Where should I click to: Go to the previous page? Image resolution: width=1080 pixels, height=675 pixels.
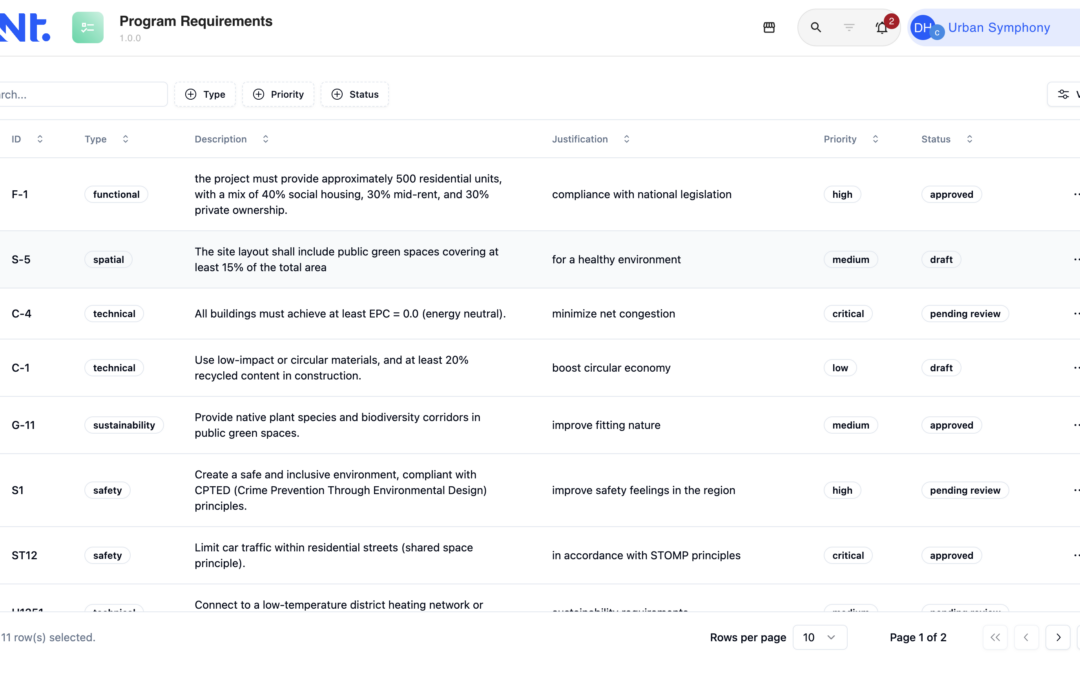[x=1026, y=637]
